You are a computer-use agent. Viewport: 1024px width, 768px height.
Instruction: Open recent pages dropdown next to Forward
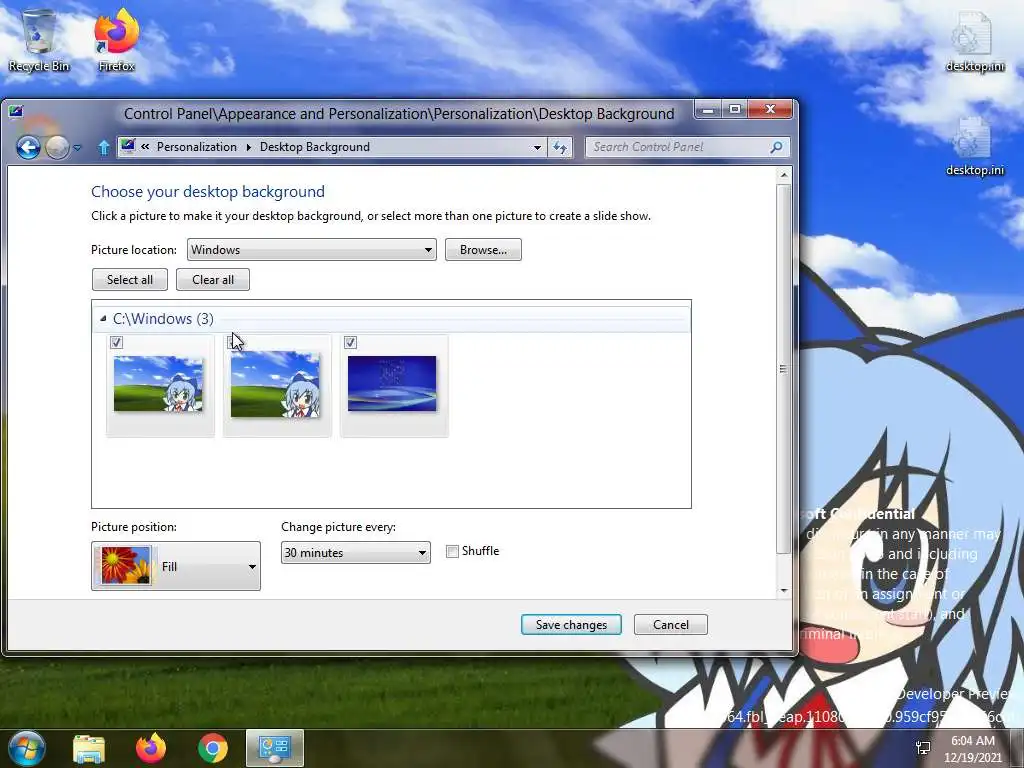78,148
